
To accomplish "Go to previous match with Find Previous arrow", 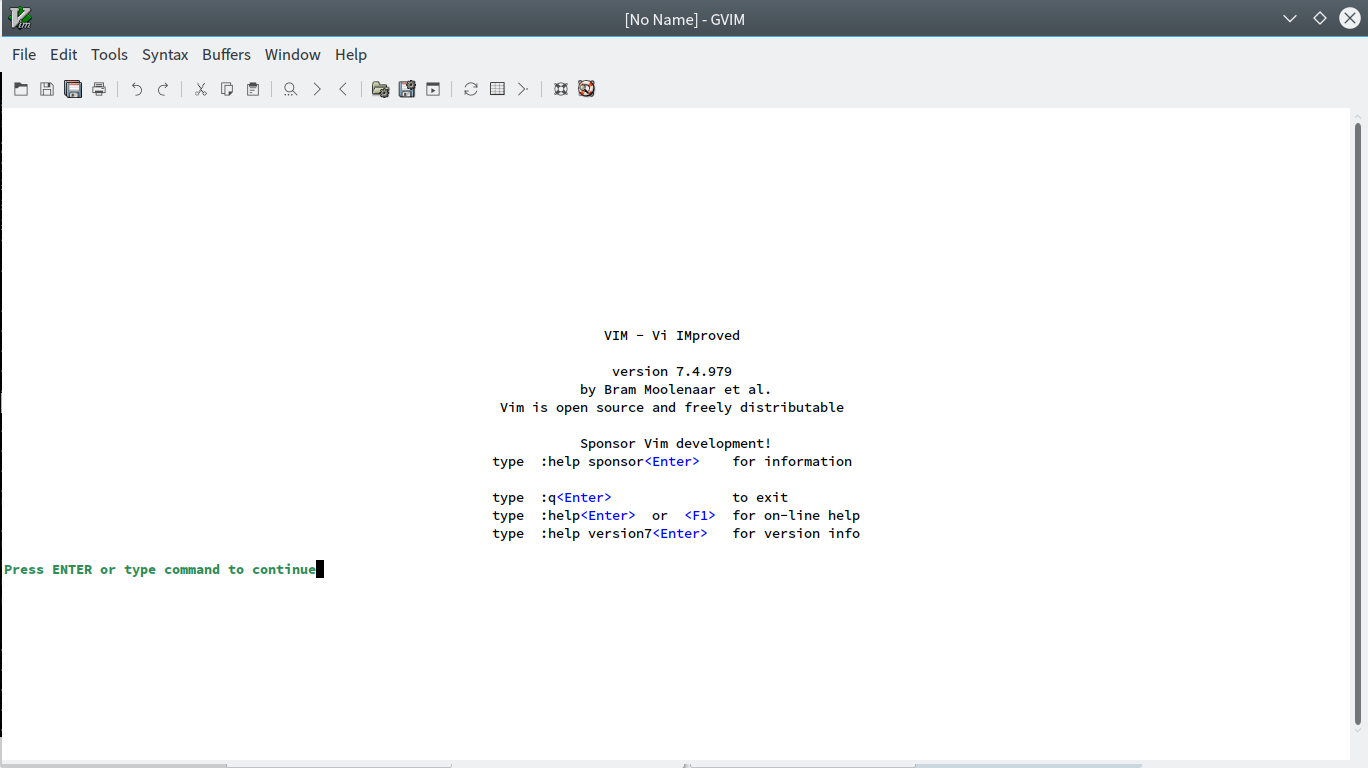I will point(343,89).
